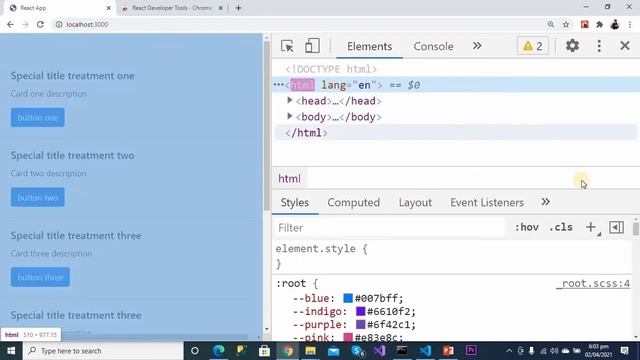The width and height of the screenshot is (640, 360).
Task: Click the Styles Filter input field
Action: point(390,228)
